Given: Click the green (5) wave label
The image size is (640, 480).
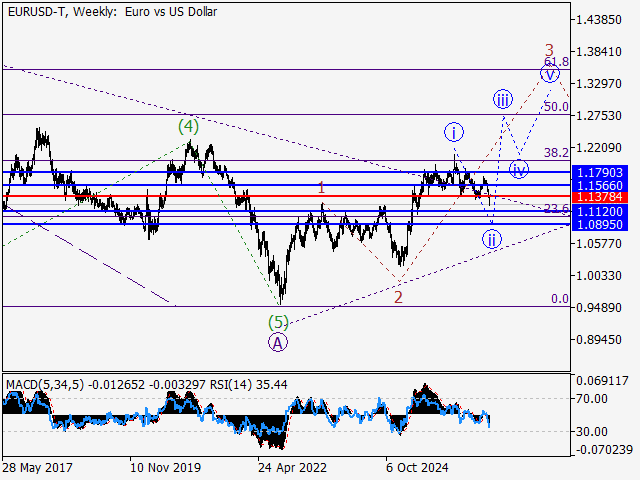Looking at the screenshot, I should (278, 322).
